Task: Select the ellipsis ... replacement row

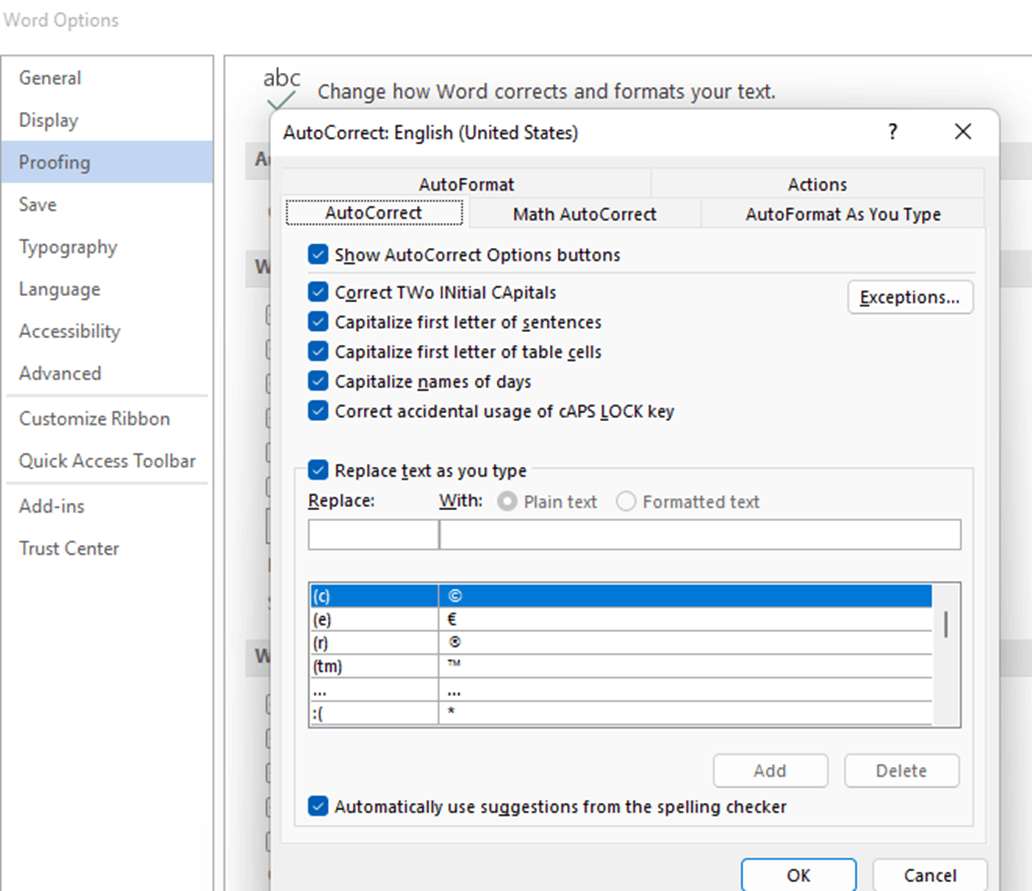Action: point(621,690)
